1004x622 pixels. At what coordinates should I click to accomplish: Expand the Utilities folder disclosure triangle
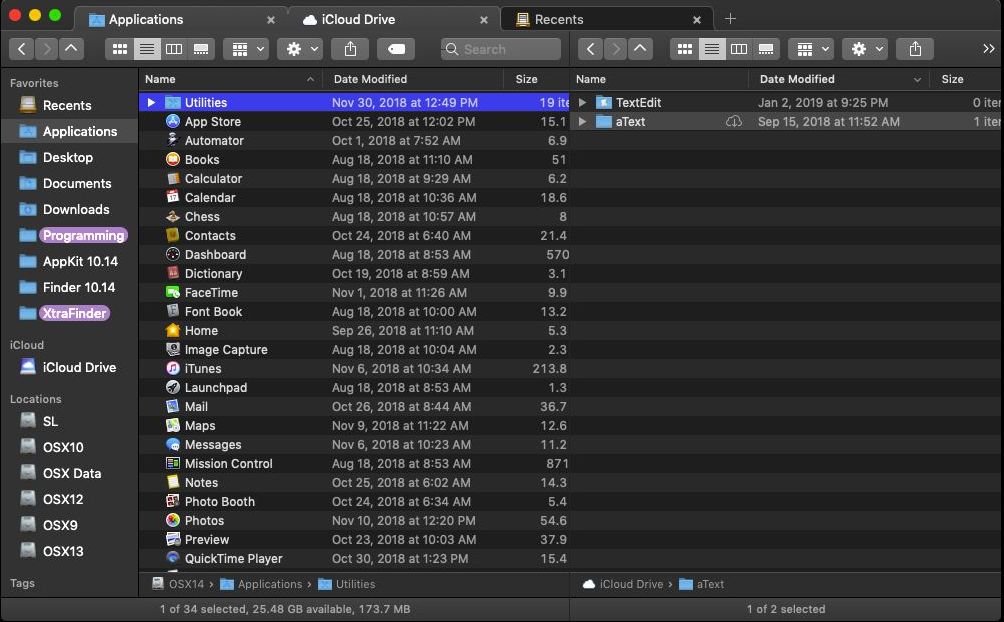[x=151, y=102]
